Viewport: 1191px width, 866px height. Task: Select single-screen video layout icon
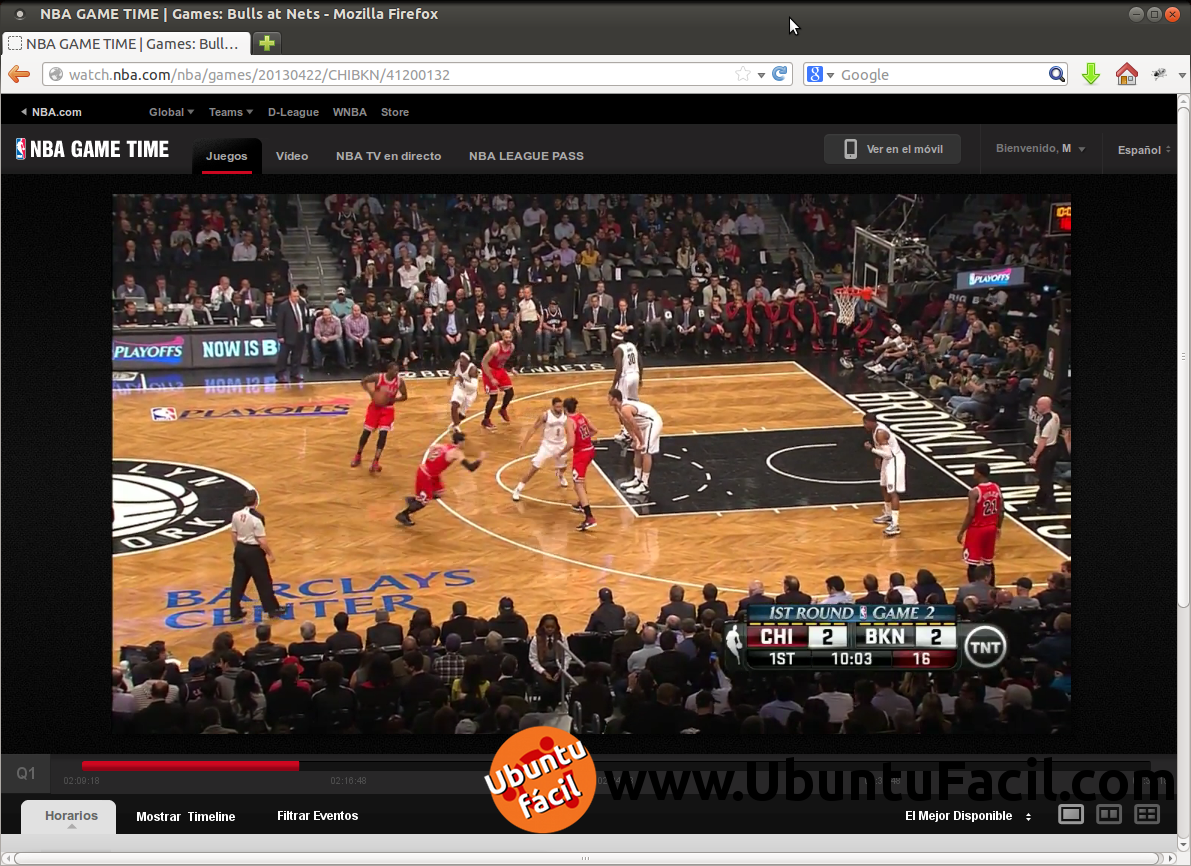1070,815
